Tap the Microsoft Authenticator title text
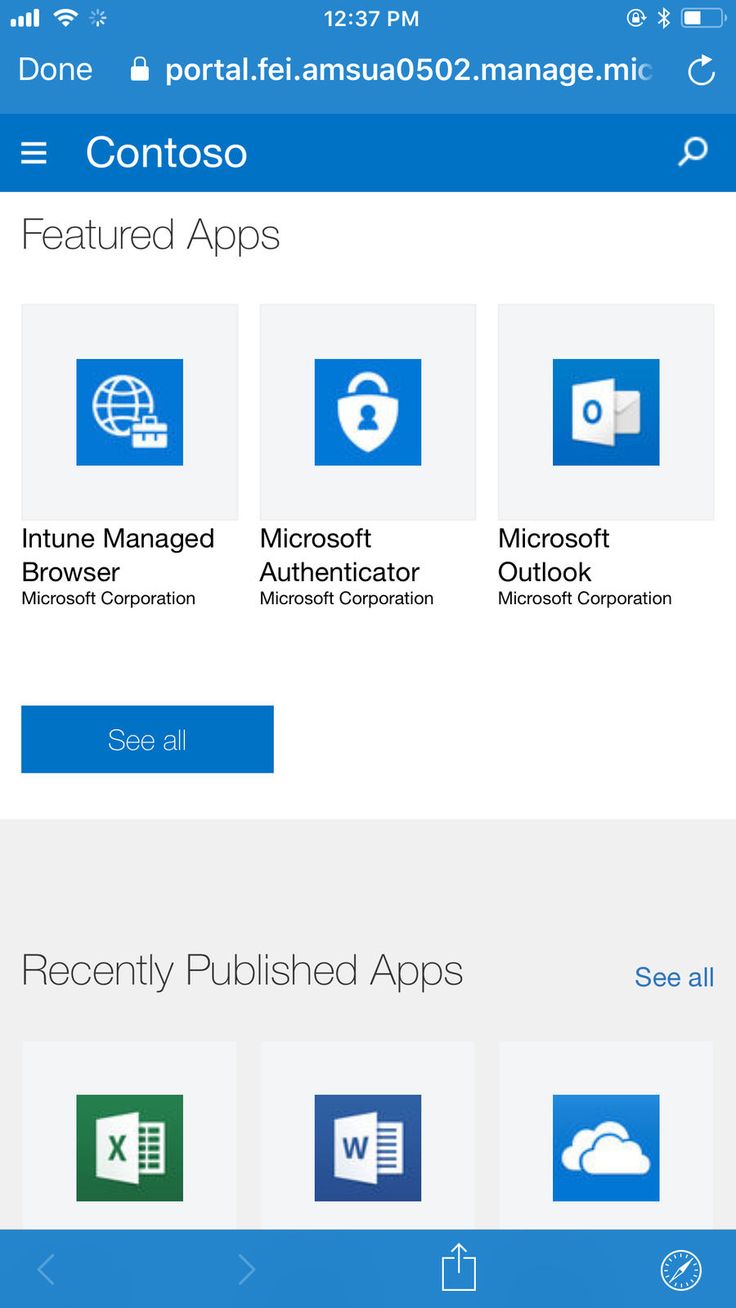The height and width of the screenshot is (1308, 736). [x=339, y=555]
